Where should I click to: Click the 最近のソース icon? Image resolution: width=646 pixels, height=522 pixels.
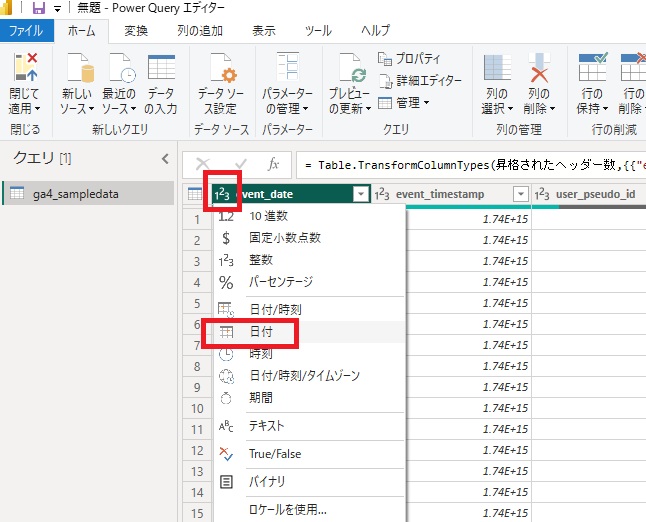pos(122,67)
